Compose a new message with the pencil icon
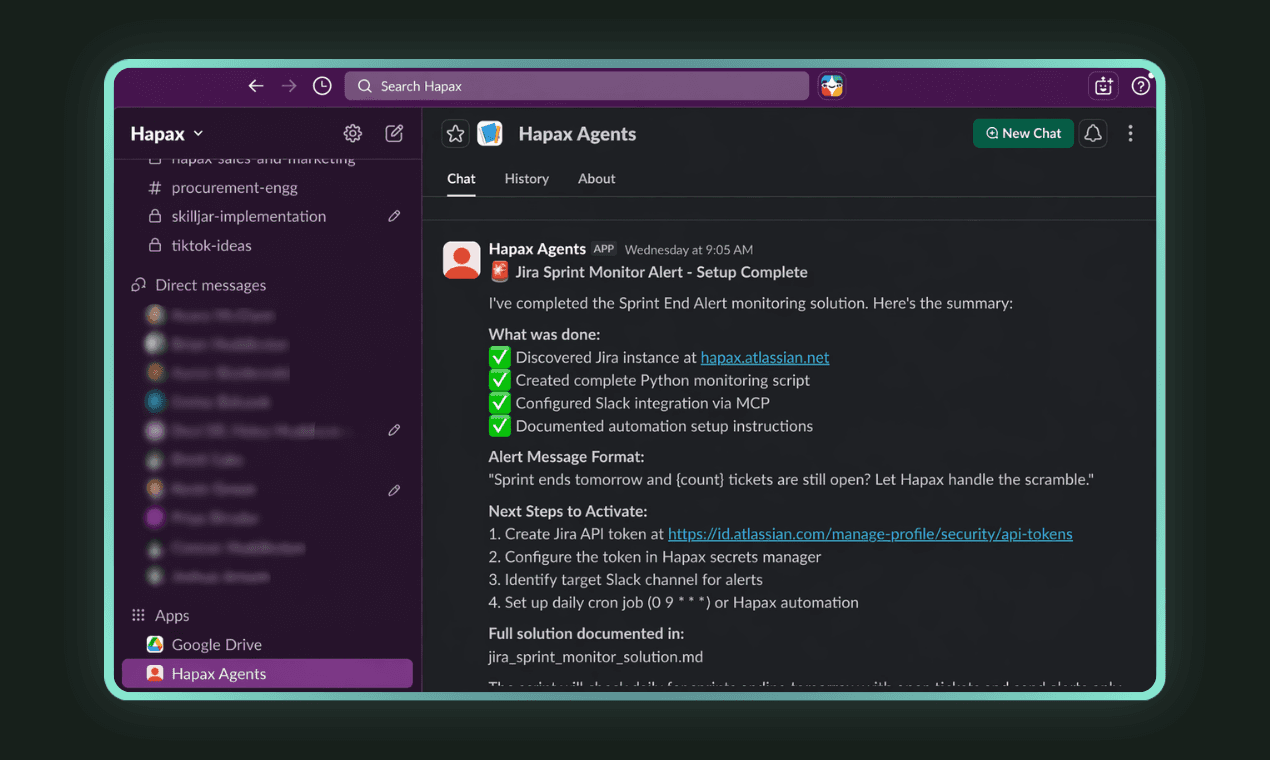This screenshot has height=760, width=1270. click(x=394, y=133)
